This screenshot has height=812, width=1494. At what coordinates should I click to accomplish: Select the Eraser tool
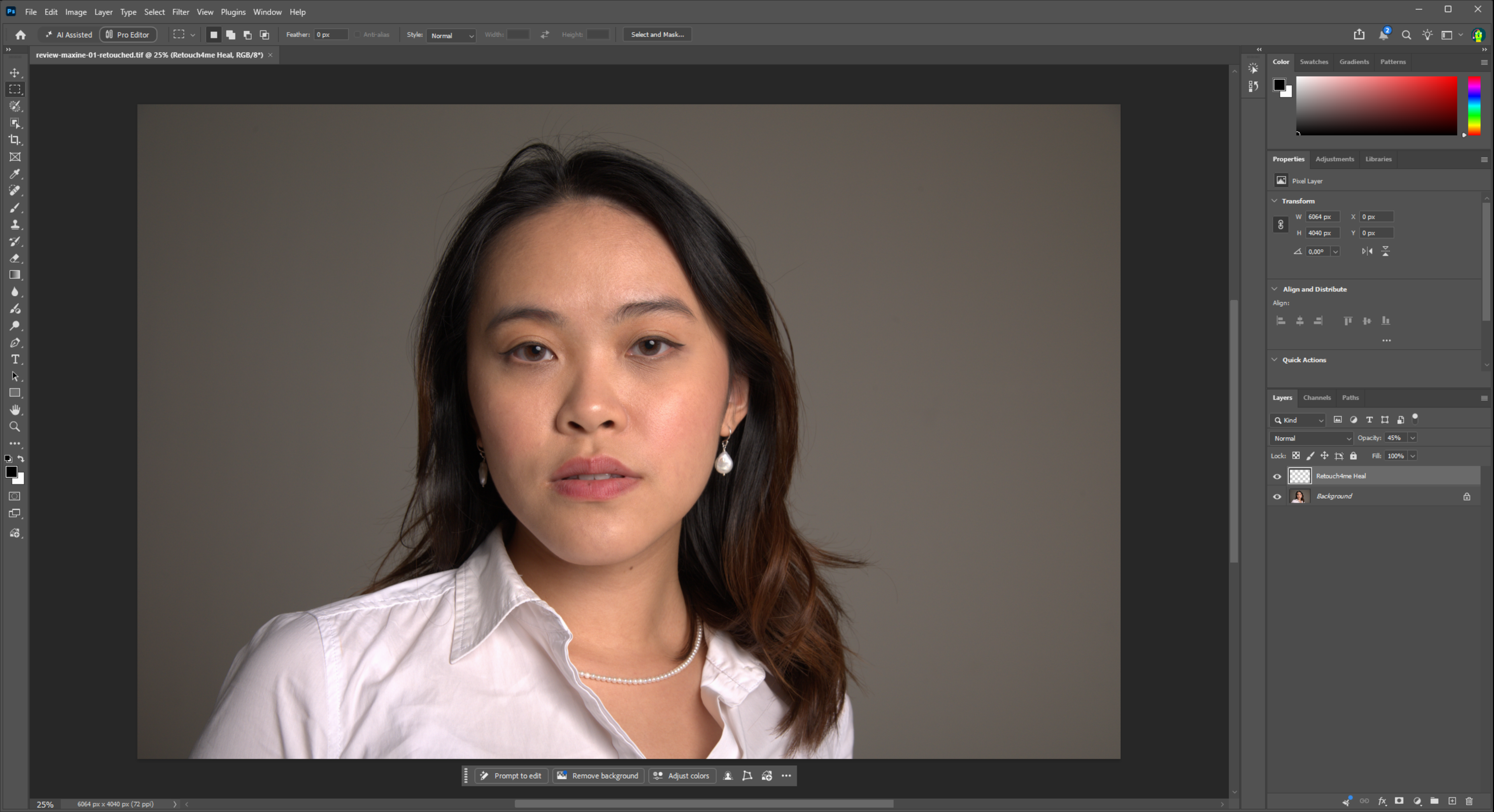click(15, 258)
